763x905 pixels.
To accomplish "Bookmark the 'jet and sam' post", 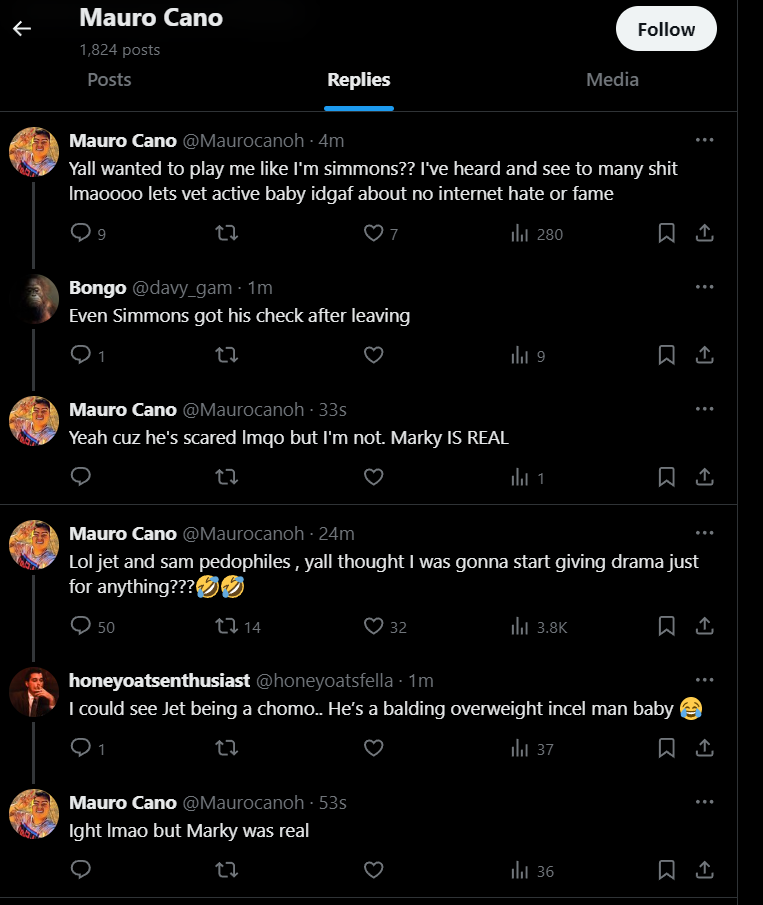I will [x=666, y=626].
